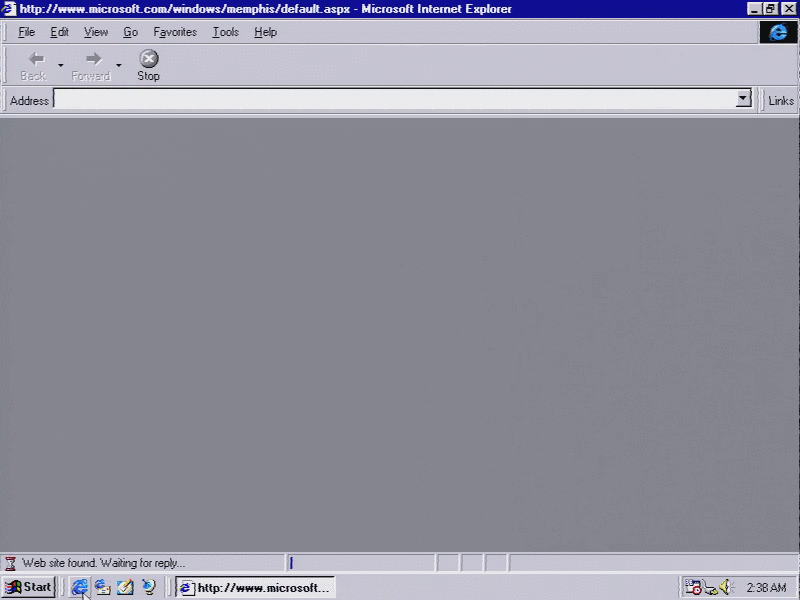Launch Outlook Express from Quick Launch
The height and width of the screenshot is (600, 800).
click(103, 587)
